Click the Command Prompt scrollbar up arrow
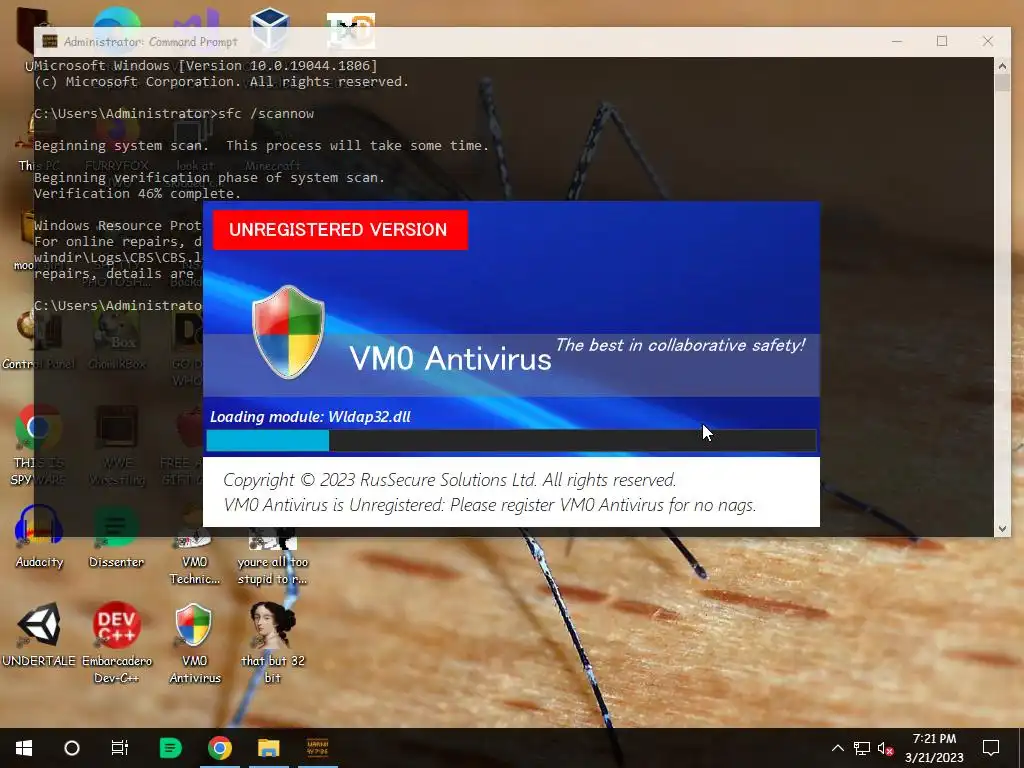Viewport: 1024px width, 768px height. click(x=1002, y=65)
